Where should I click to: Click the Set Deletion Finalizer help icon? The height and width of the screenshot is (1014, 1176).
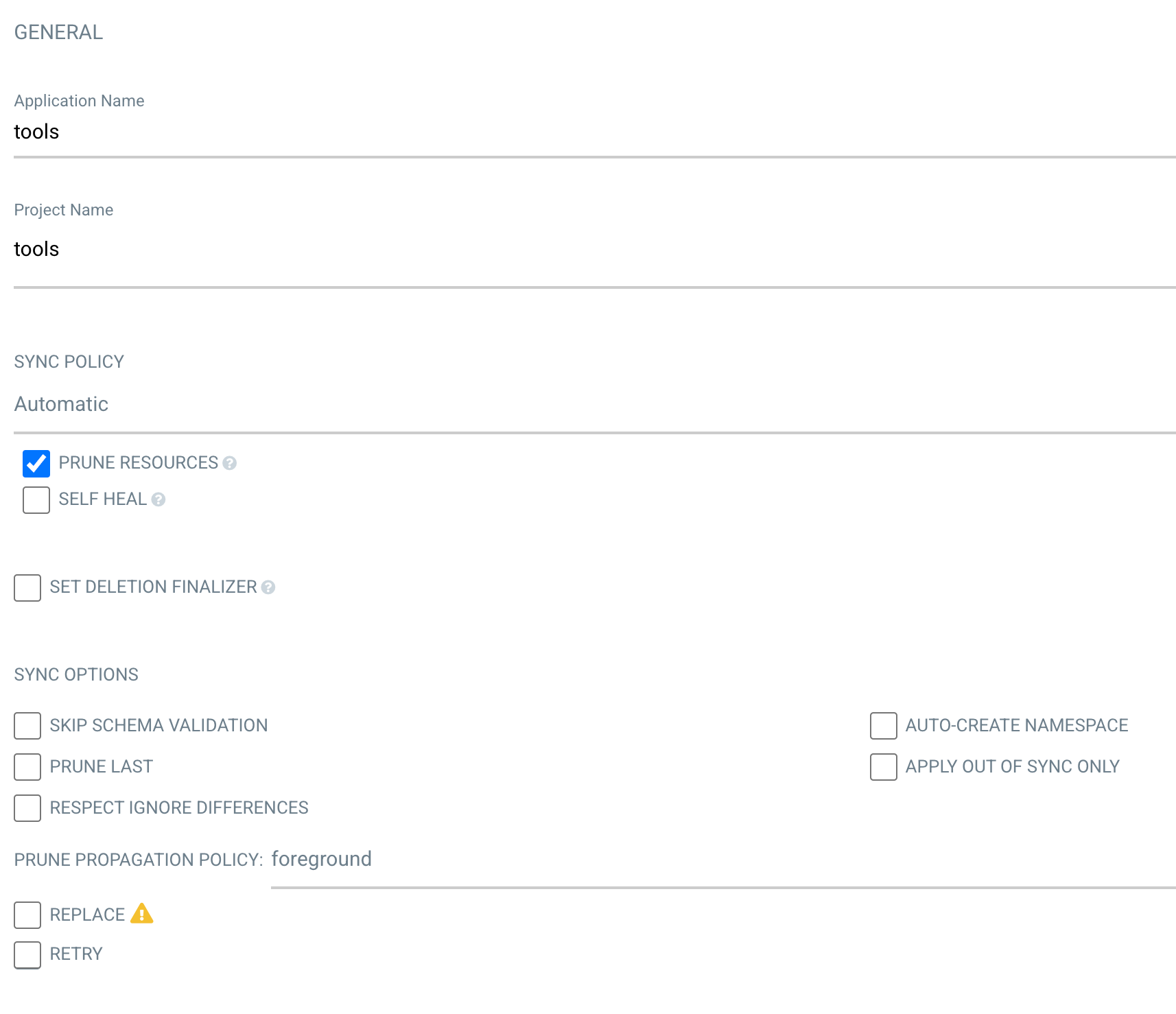point(268,587)
